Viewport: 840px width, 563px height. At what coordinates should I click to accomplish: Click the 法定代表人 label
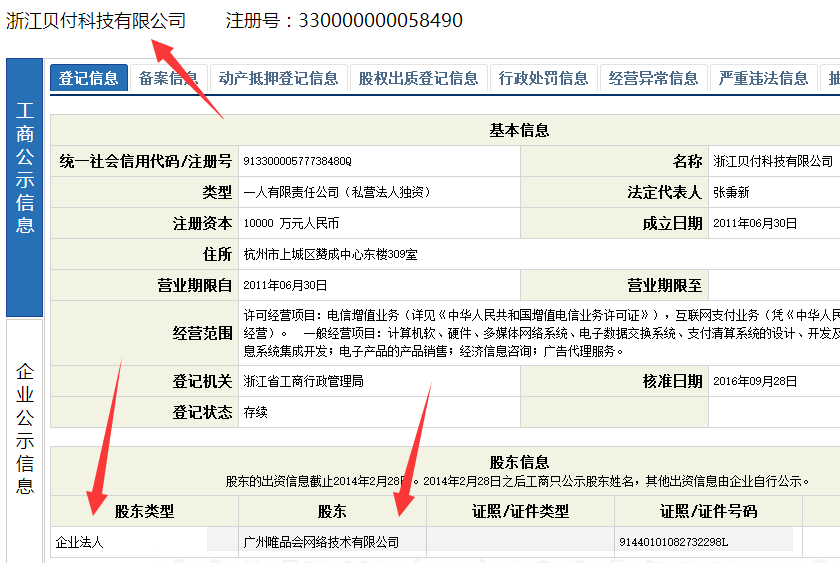pyautogui.click(x=664, y=192)
